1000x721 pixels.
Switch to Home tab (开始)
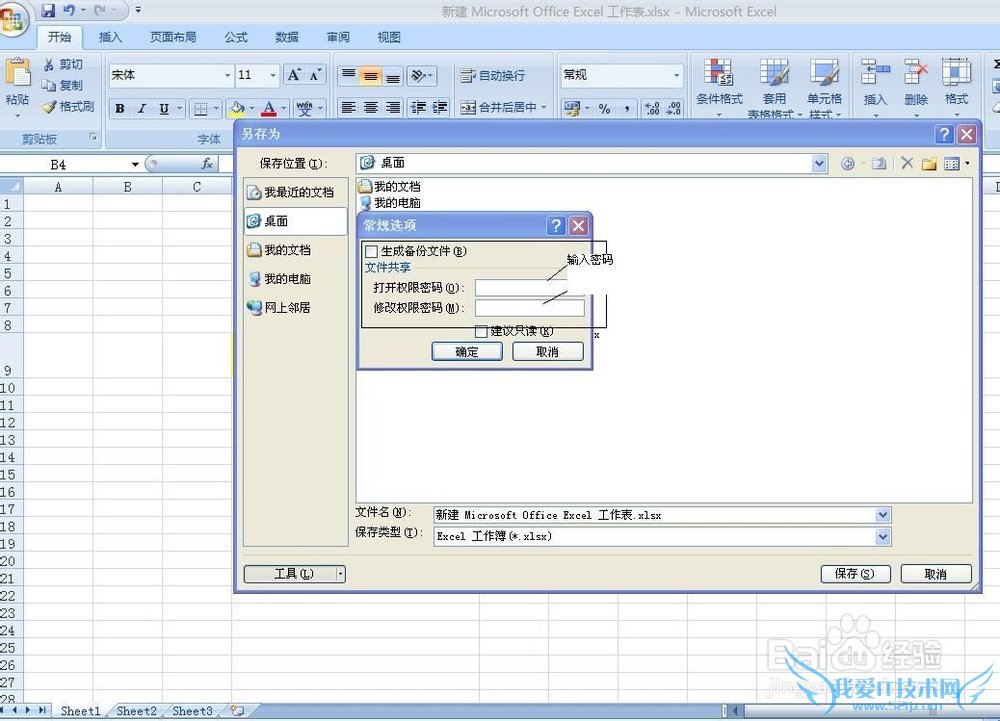59,37
